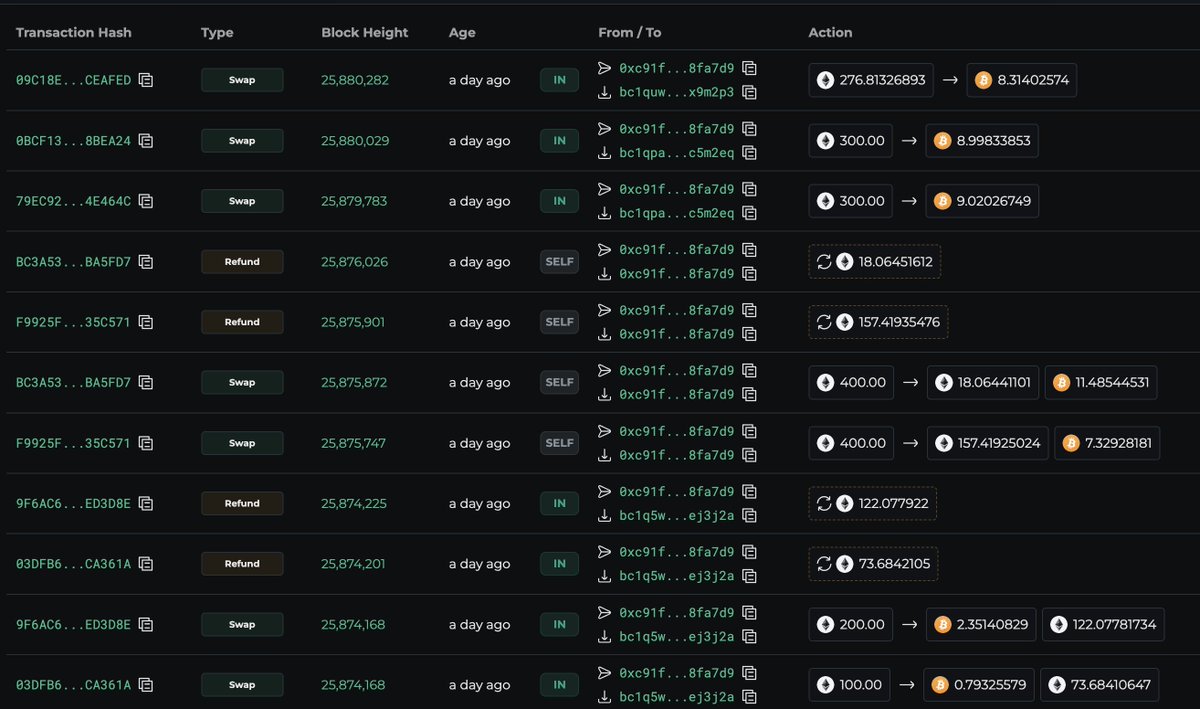
Task: Click the paper-plane send icon in first row
Action: click(604, 68)
